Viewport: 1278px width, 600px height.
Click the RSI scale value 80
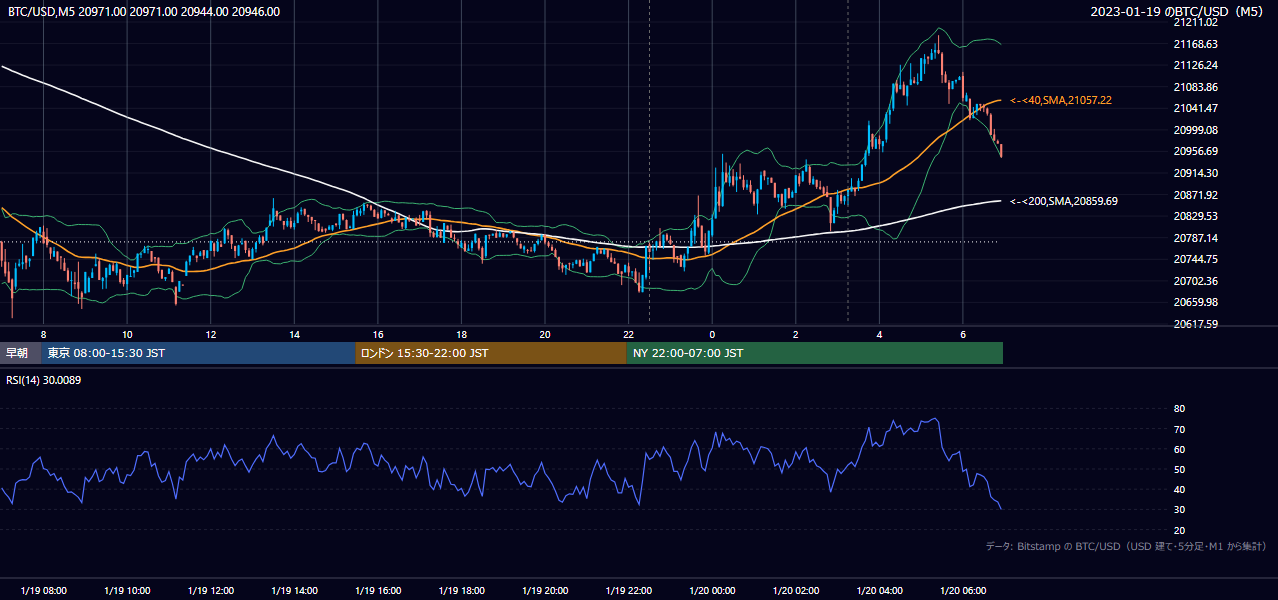1179,409
